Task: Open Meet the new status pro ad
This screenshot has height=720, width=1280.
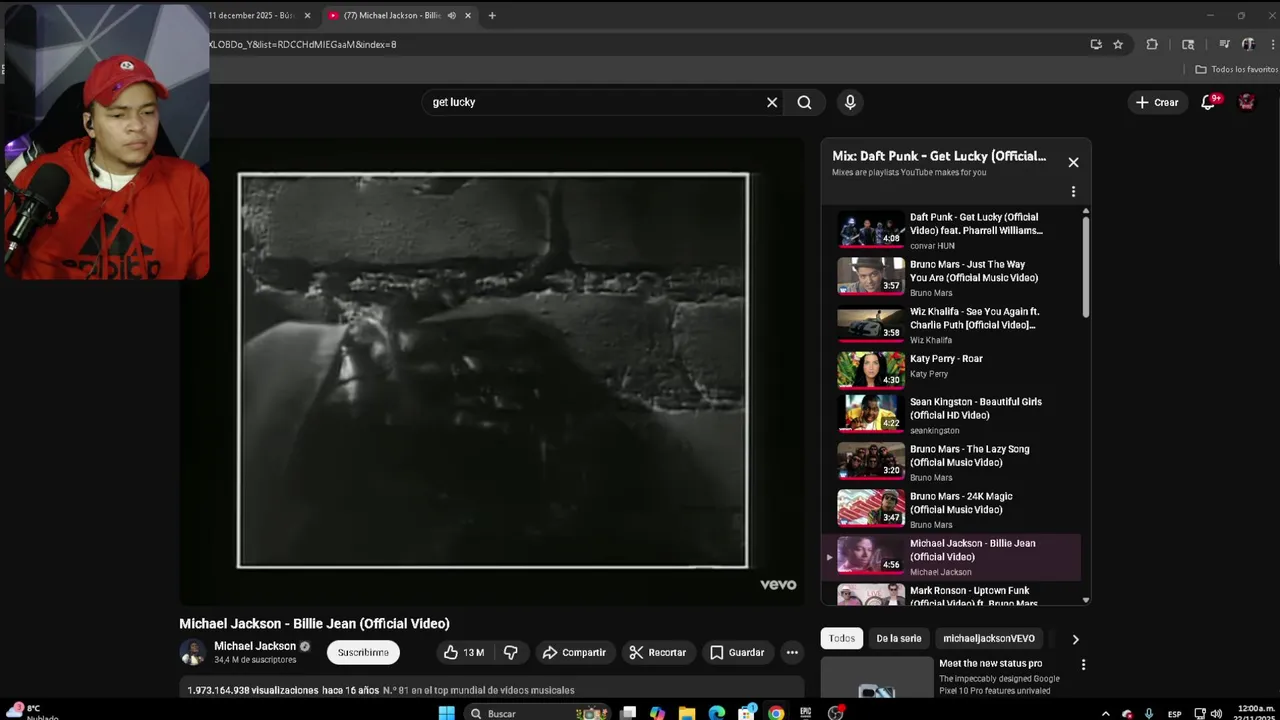Action: [990, 663]
